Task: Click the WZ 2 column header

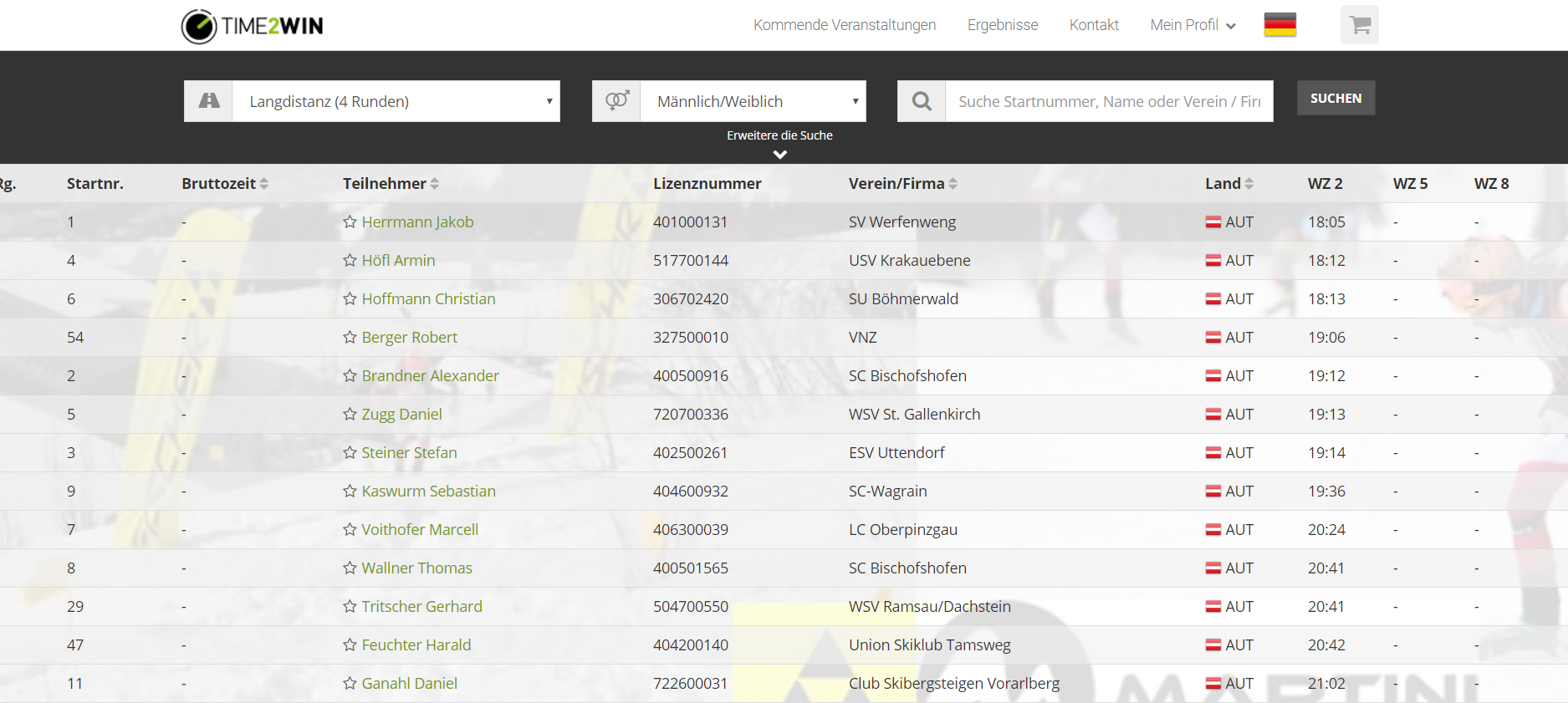Action: tap(1325, 183)
